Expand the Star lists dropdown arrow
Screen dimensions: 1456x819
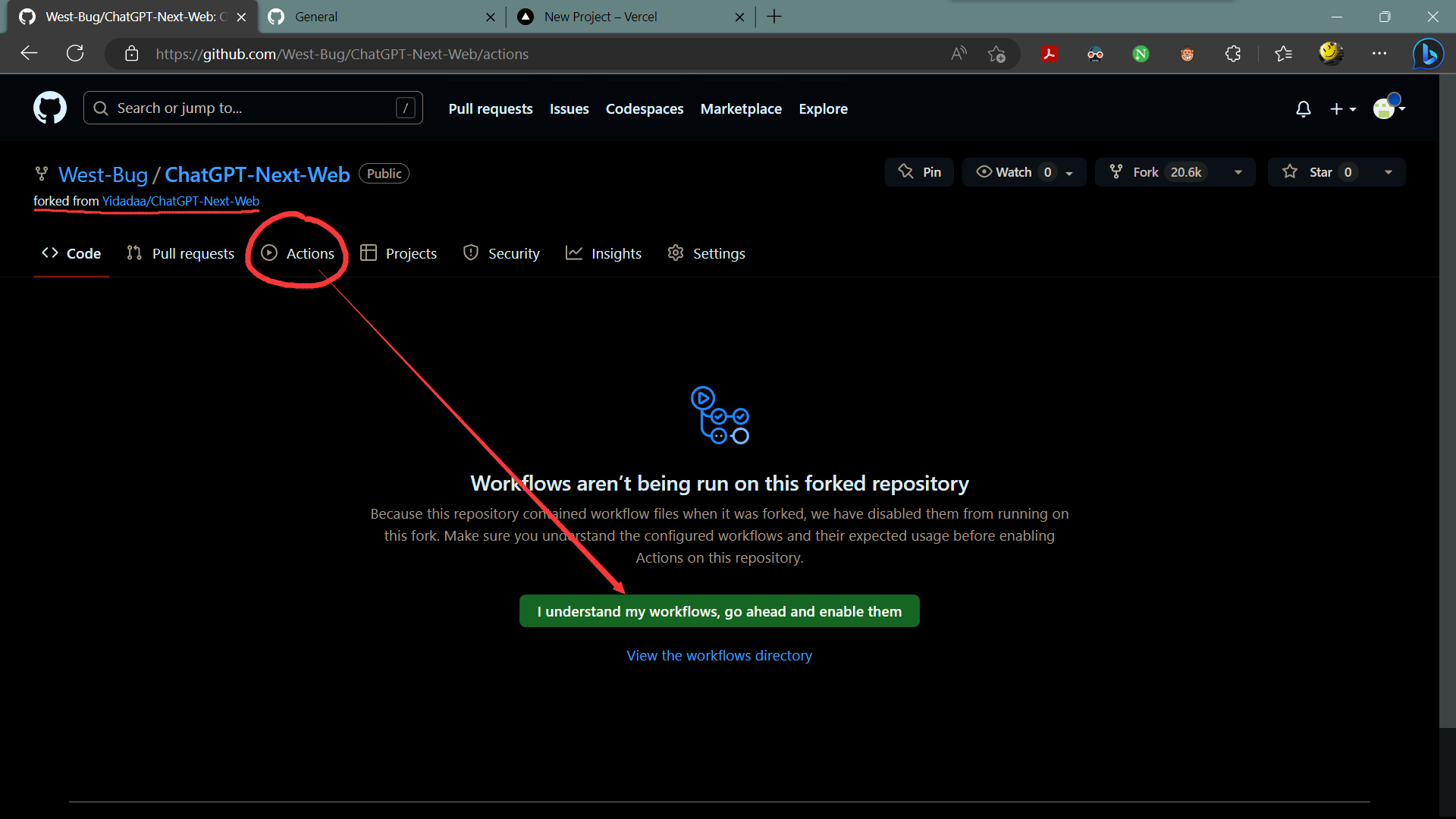1389,172
